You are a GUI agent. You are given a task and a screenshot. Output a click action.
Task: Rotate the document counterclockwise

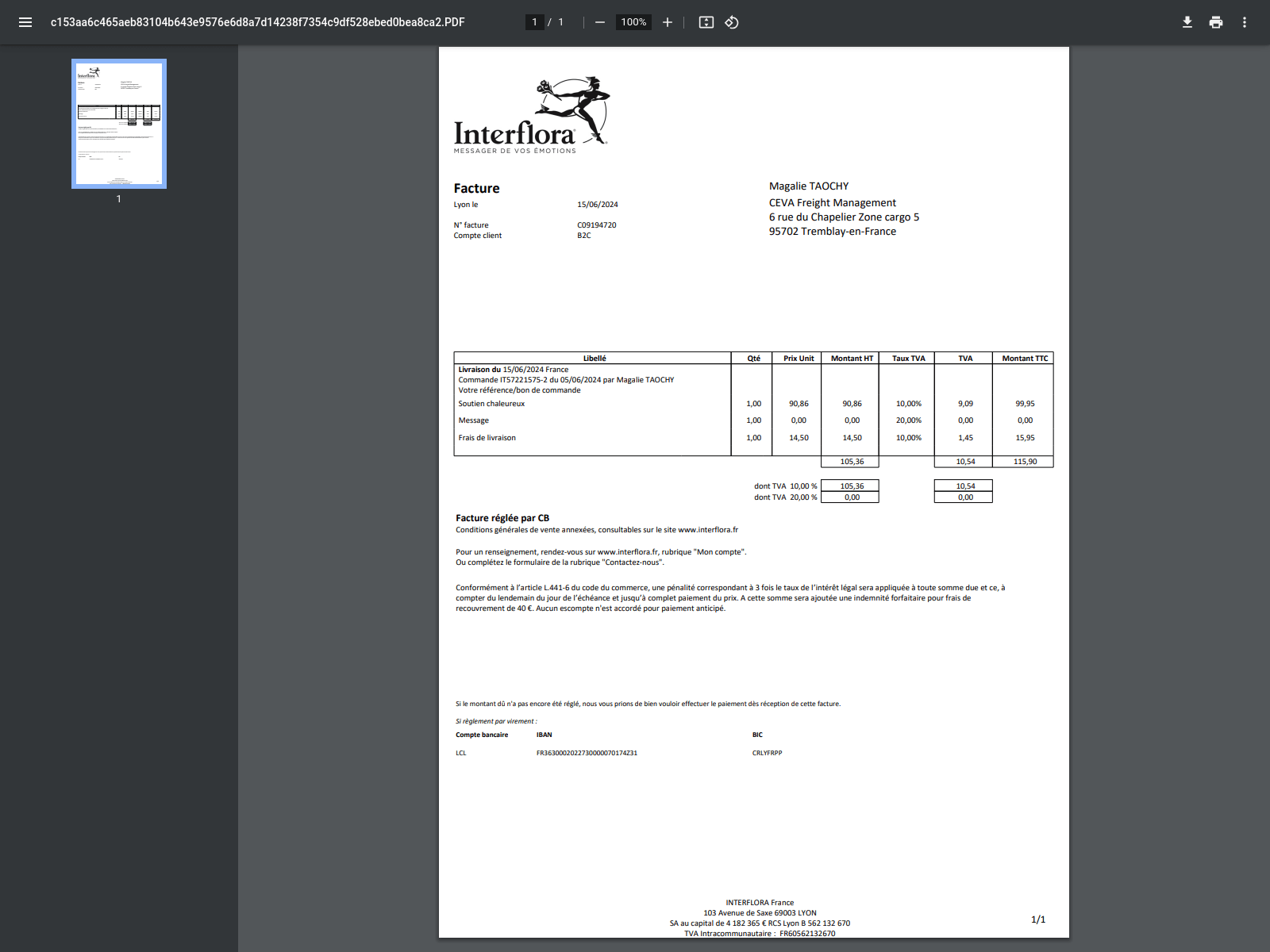click(x=732, y=22)
